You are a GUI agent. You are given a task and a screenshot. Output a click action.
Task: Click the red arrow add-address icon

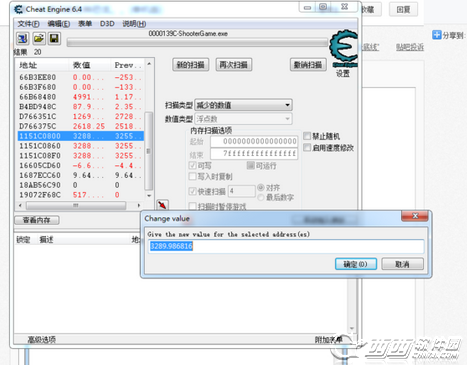(x=162, y=204)
